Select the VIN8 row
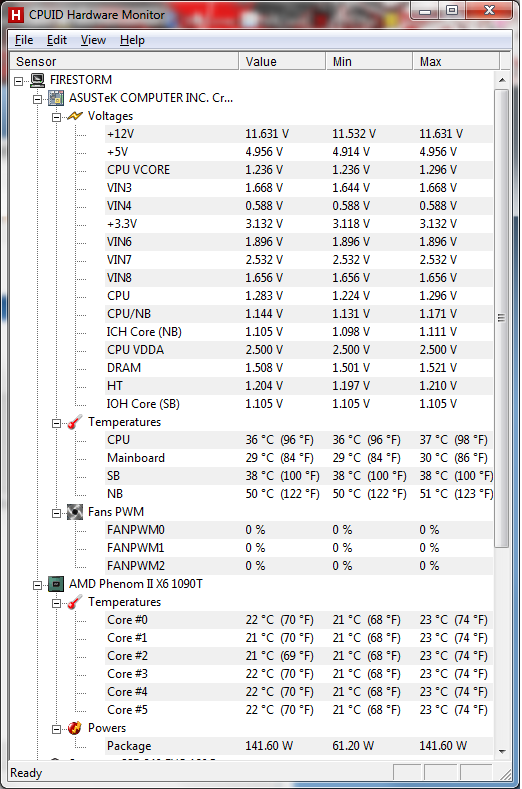This screenshot has width=522, height=789. (299, 278)
